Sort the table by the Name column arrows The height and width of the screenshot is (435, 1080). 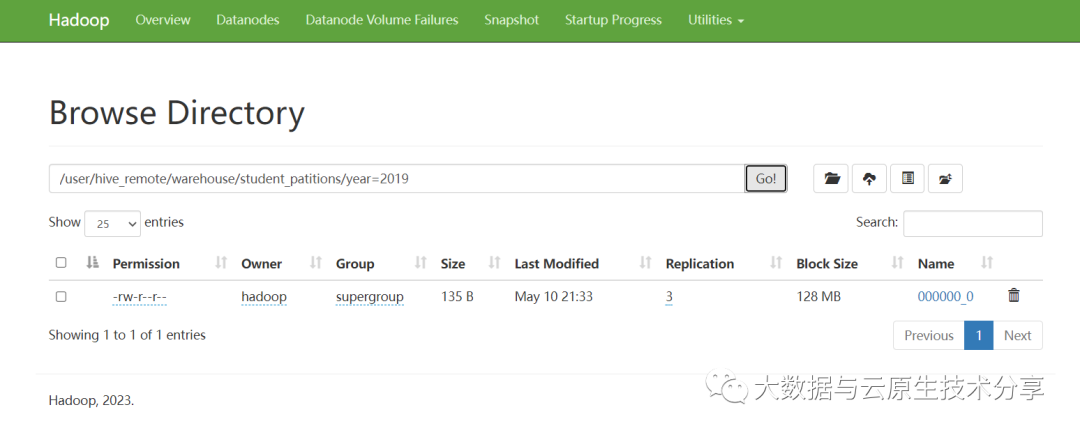(x=987, y=263)
